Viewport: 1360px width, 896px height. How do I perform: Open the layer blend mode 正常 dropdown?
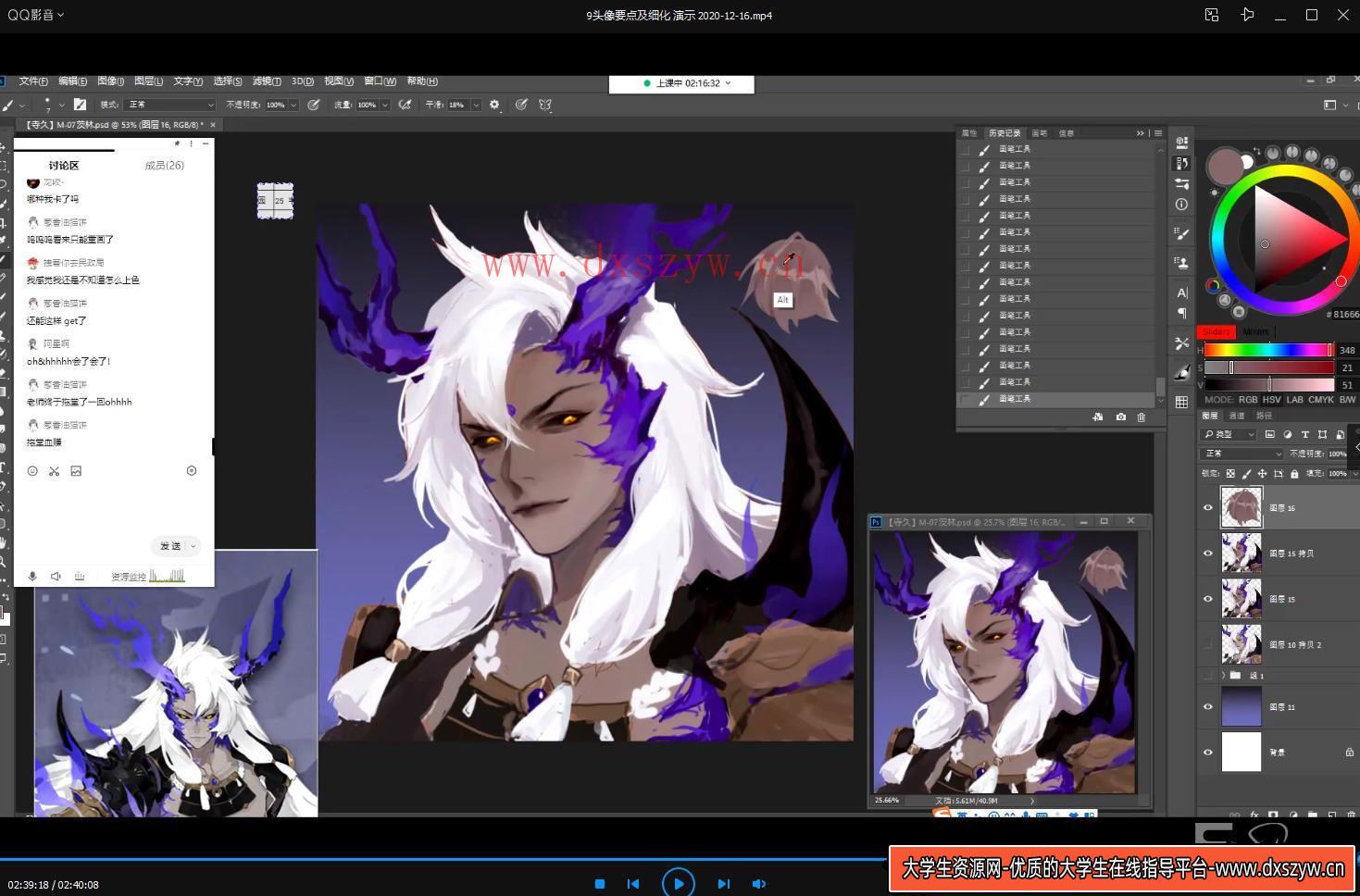(x=1242, y=454)
